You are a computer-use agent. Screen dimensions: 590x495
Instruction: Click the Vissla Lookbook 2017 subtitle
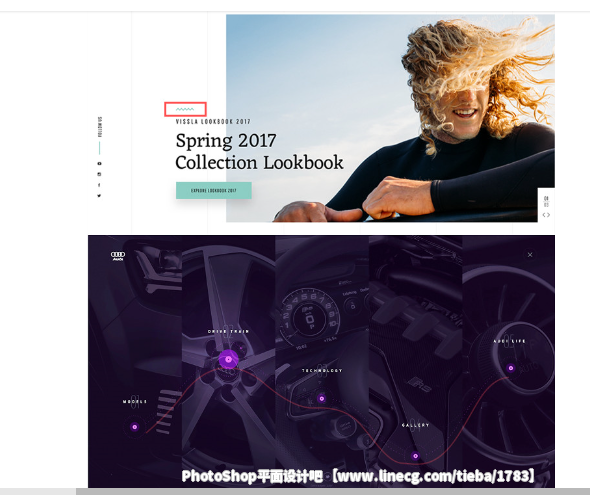[213, 121]
